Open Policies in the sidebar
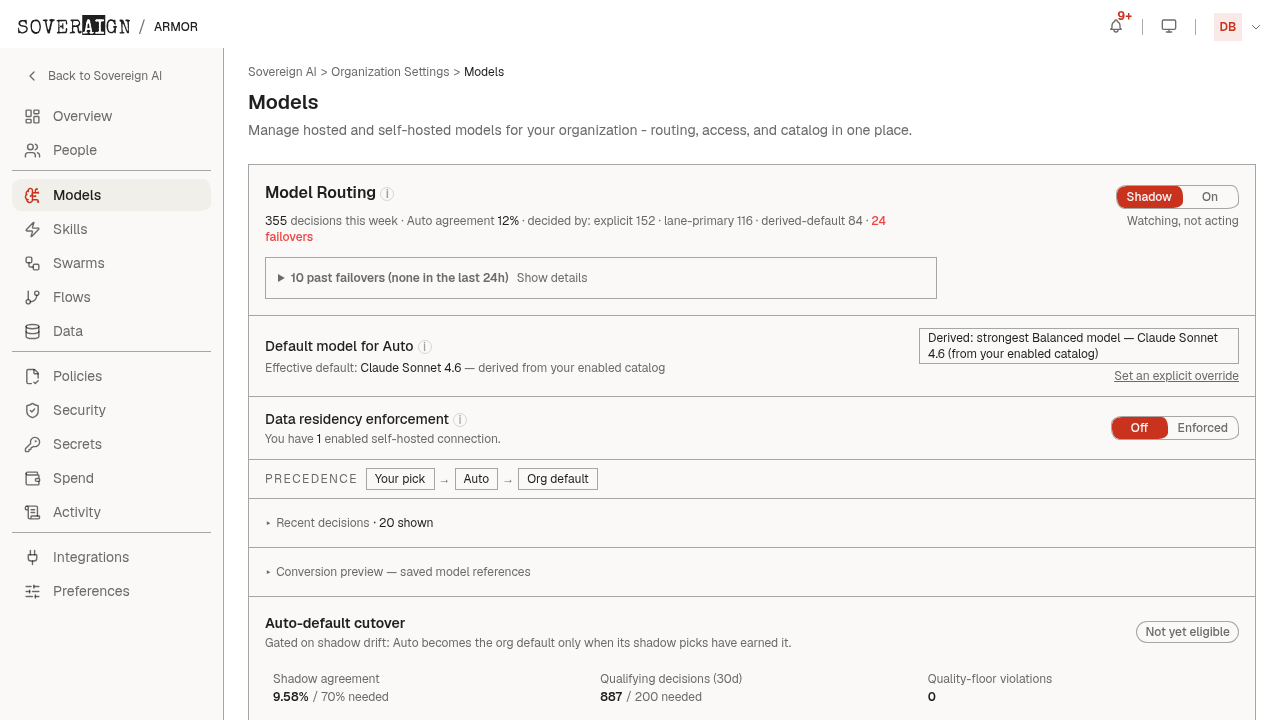The width and height of the screenshot is (1280, 720). point(111,376)
